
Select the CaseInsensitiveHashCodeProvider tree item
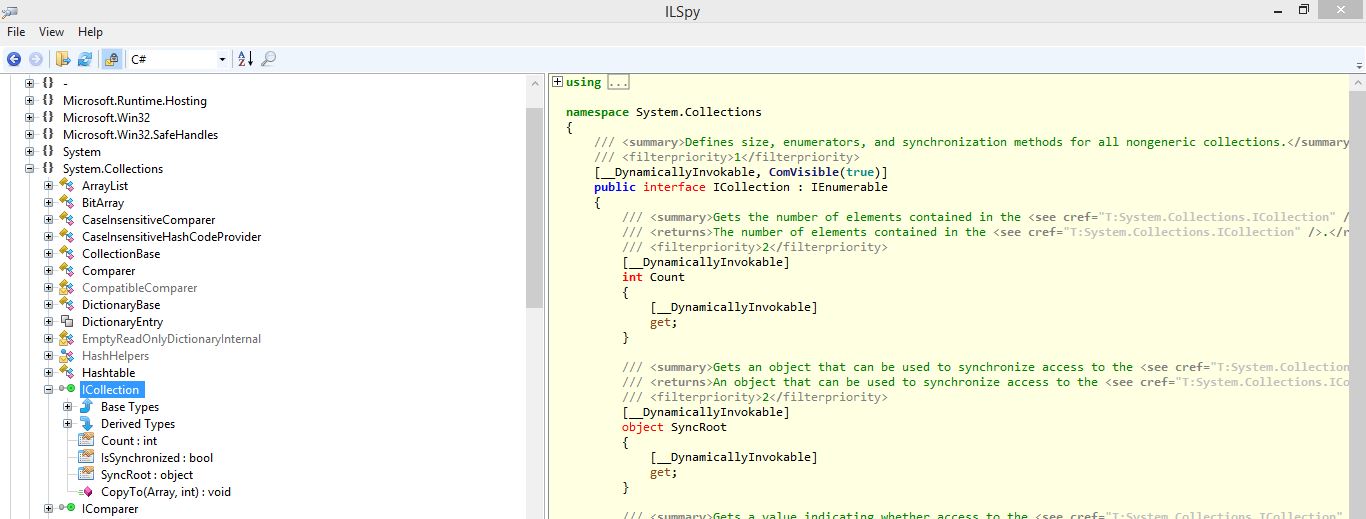(x=171, y=236)
